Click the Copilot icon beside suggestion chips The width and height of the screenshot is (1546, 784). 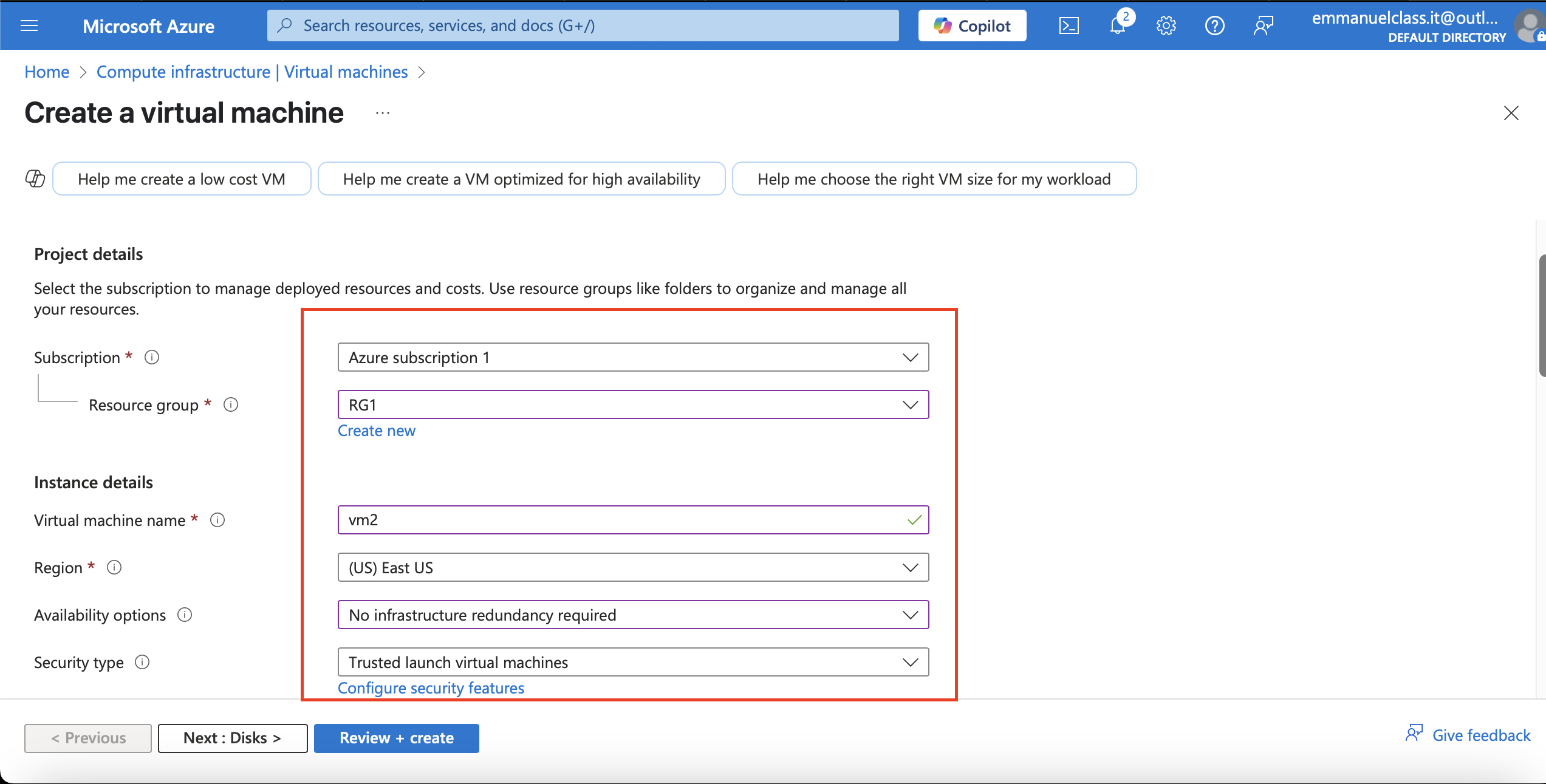(x=35, y=179)
